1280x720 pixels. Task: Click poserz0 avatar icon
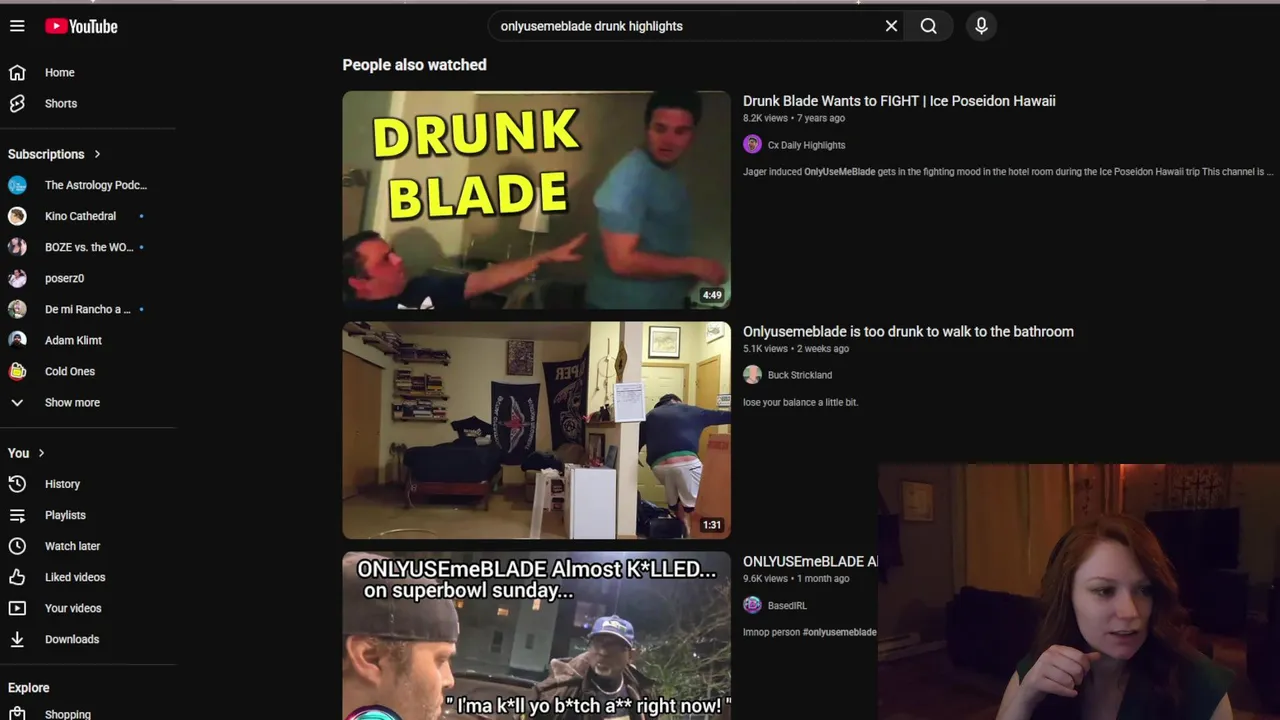point(17,278)
